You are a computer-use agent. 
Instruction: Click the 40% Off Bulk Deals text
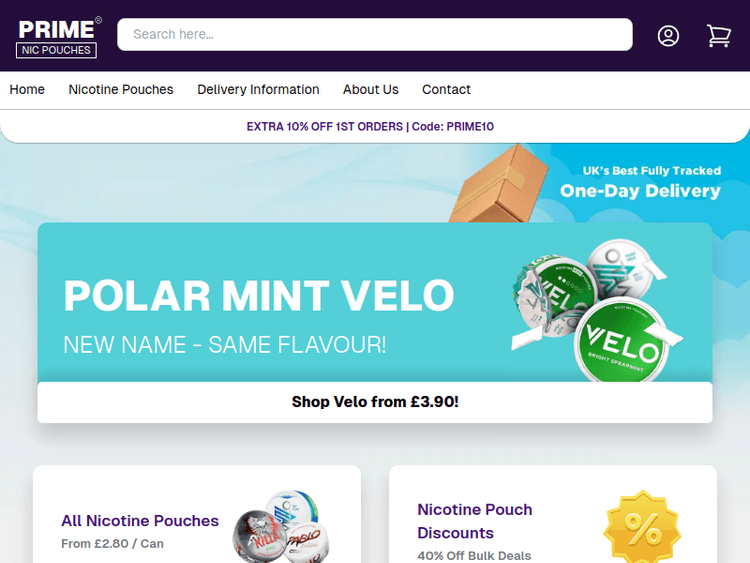[x=474, y=555]
